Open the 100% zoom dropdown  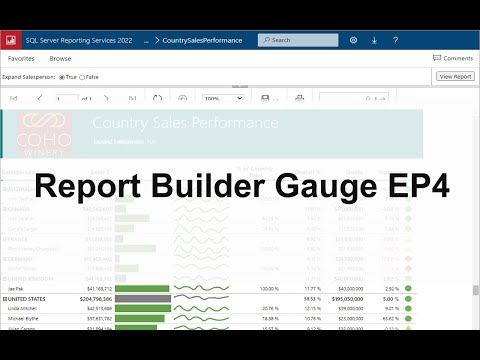[x=223, y=98]
